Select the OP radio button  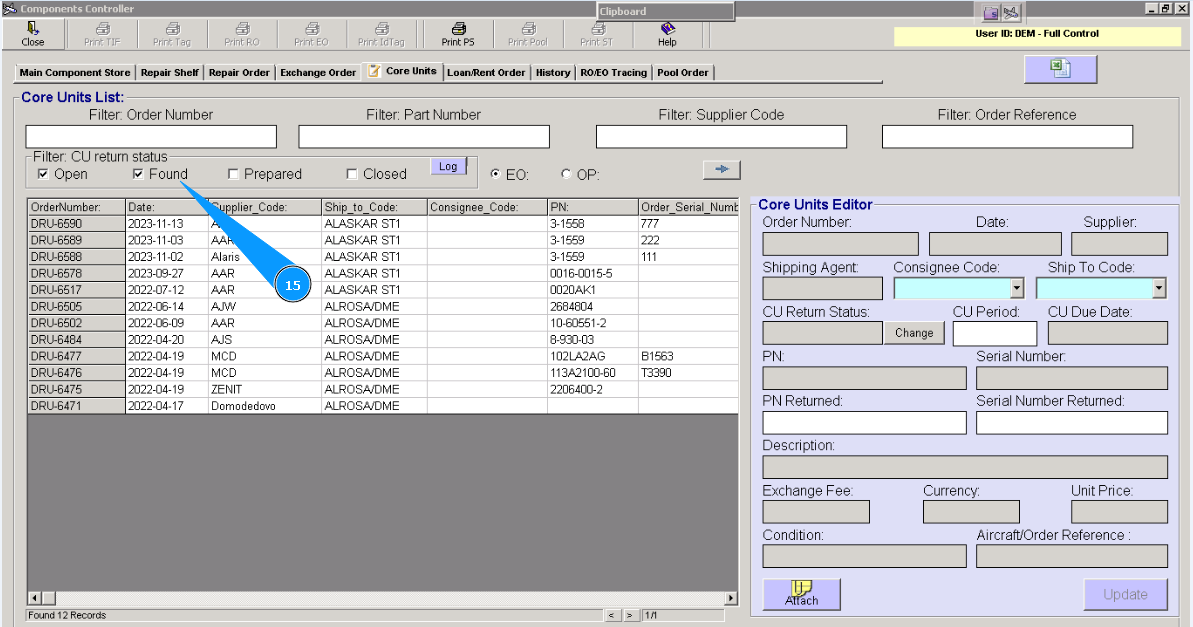567,175
